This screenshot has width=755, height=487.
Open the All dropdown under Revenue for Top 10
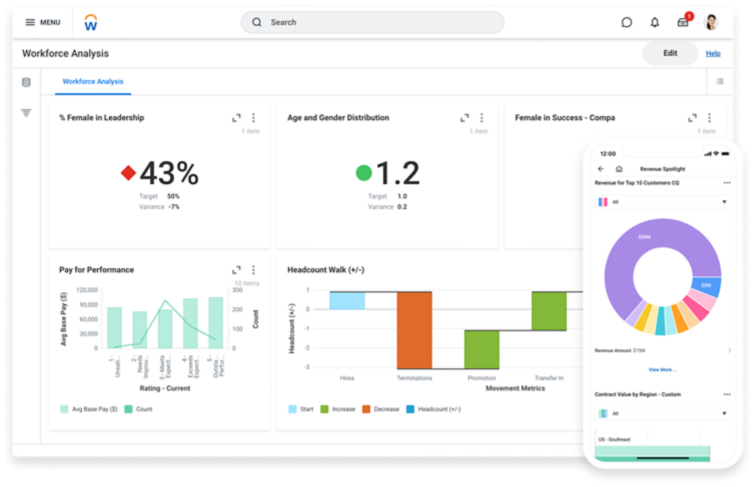tap(663, 202)
